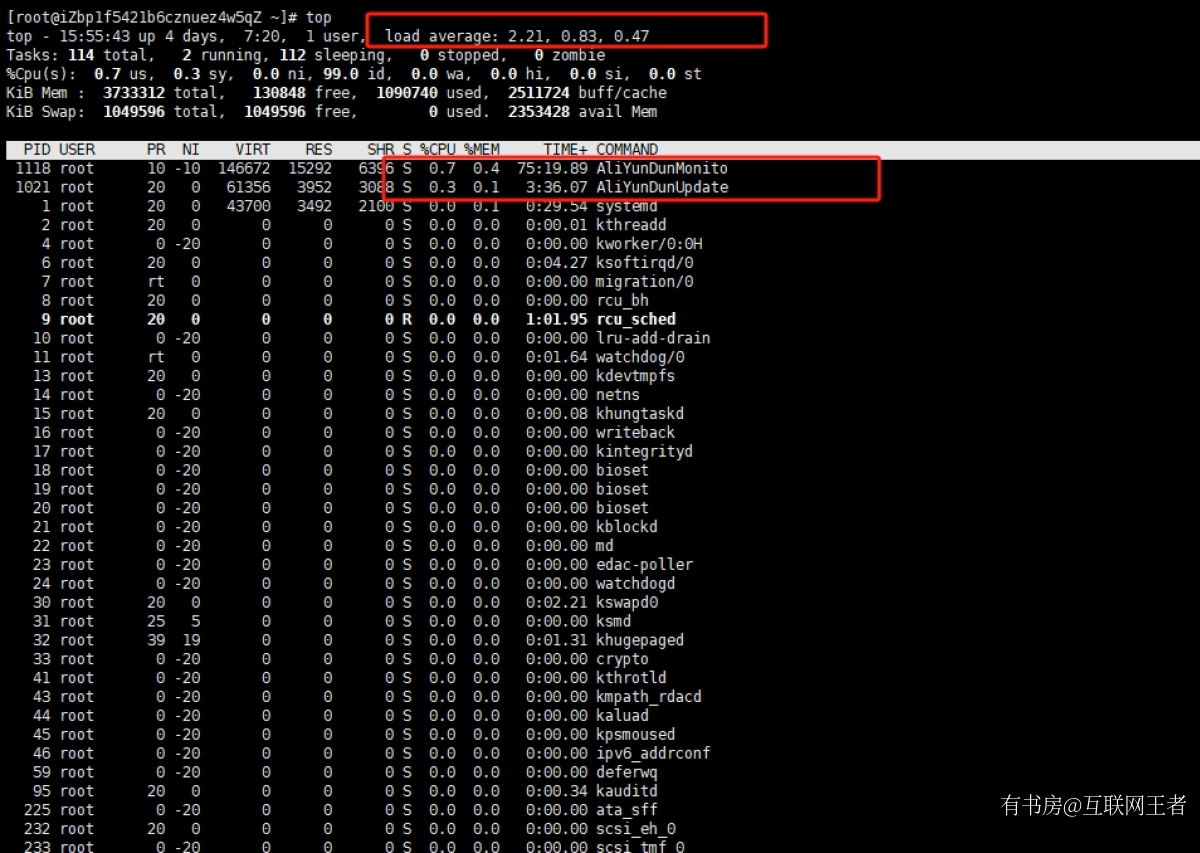Click the crypto command text

[x=622, y=659]
